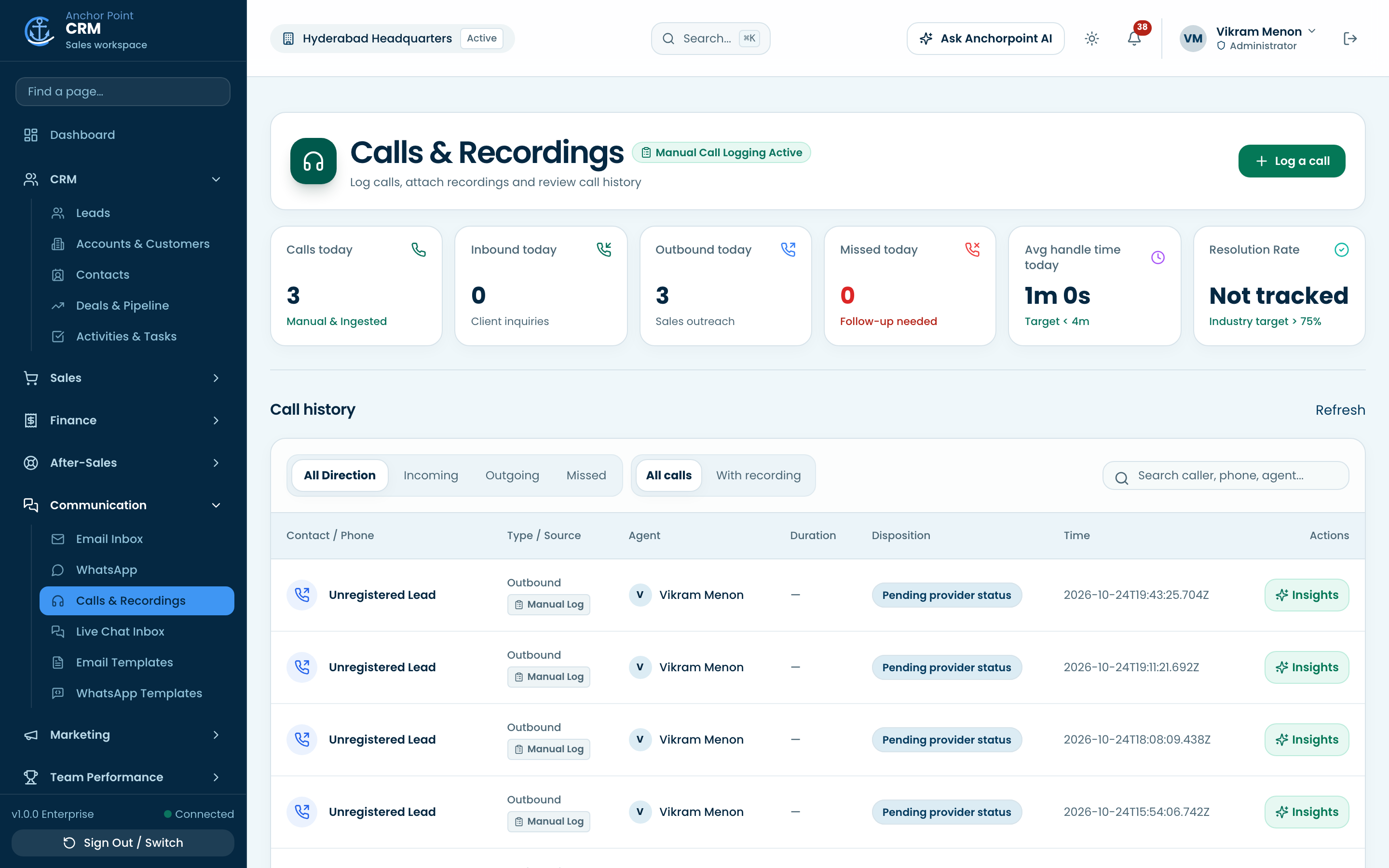
Task: Click the logout arrow icon in header
Action: [x=1350, y=39]
